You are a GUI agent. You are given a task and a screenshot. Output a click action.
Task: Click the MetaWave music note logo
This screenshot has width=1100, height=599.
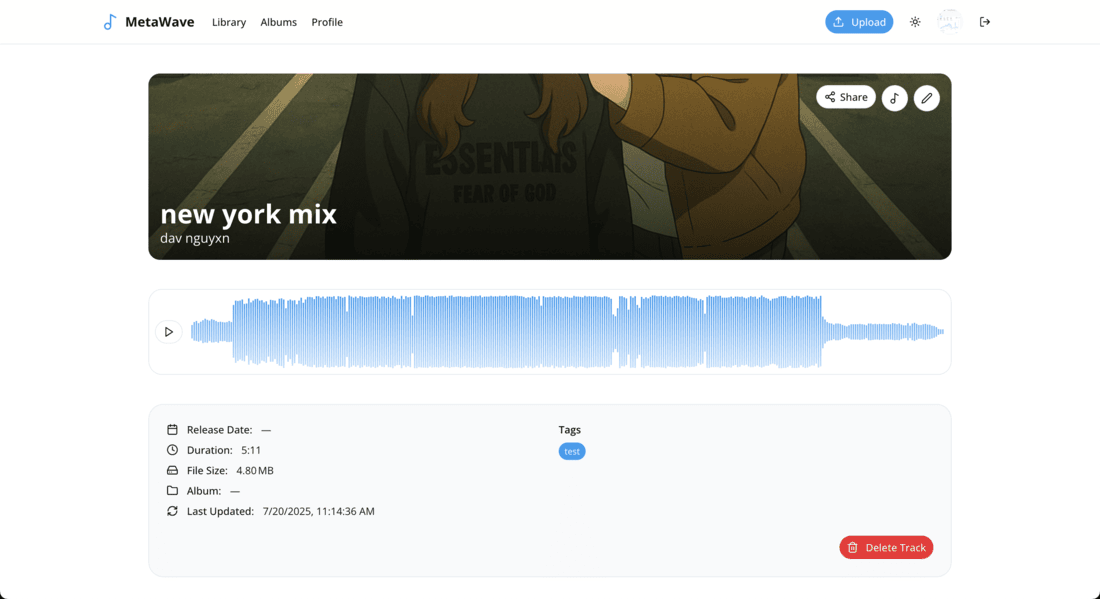click(109, 22)
